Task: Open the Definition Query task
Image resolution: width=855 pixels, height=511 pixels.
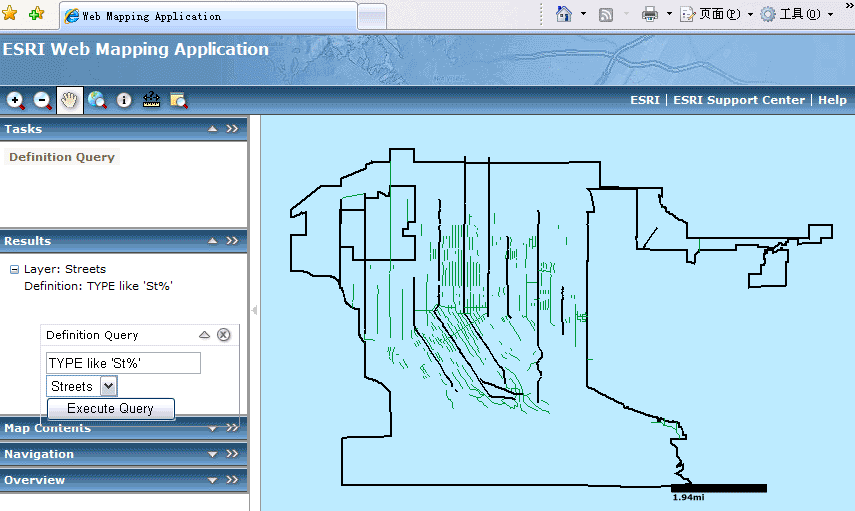Action: click(x=62, y=157)
